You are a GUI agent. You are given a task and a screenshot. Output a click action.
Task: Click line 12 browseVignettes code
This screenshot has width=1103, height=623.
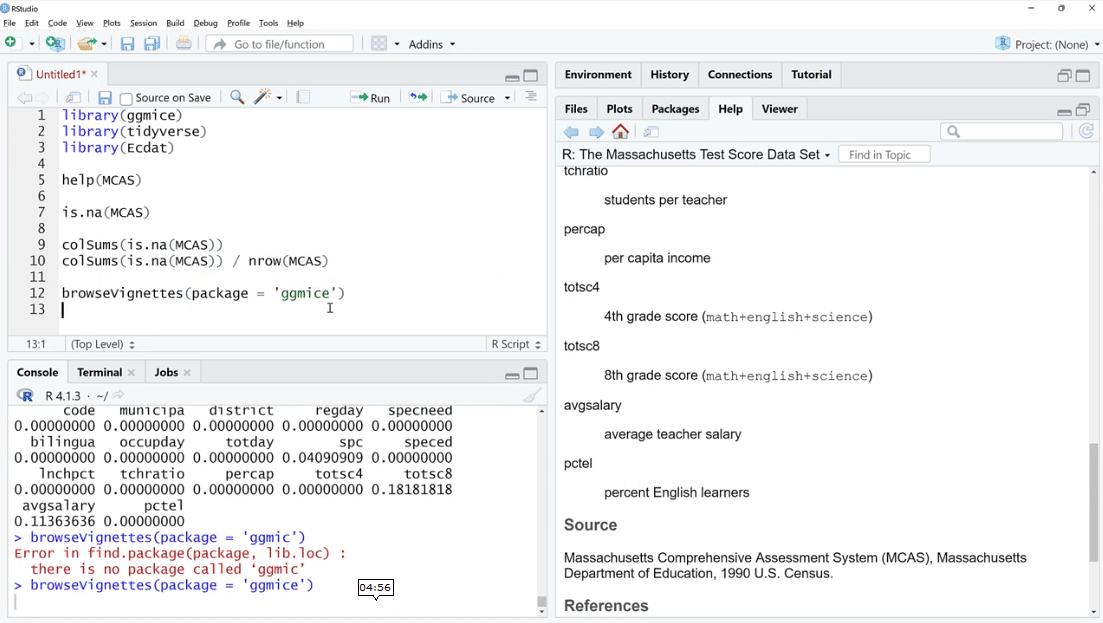pyautogui.click(x=203, y=293)
